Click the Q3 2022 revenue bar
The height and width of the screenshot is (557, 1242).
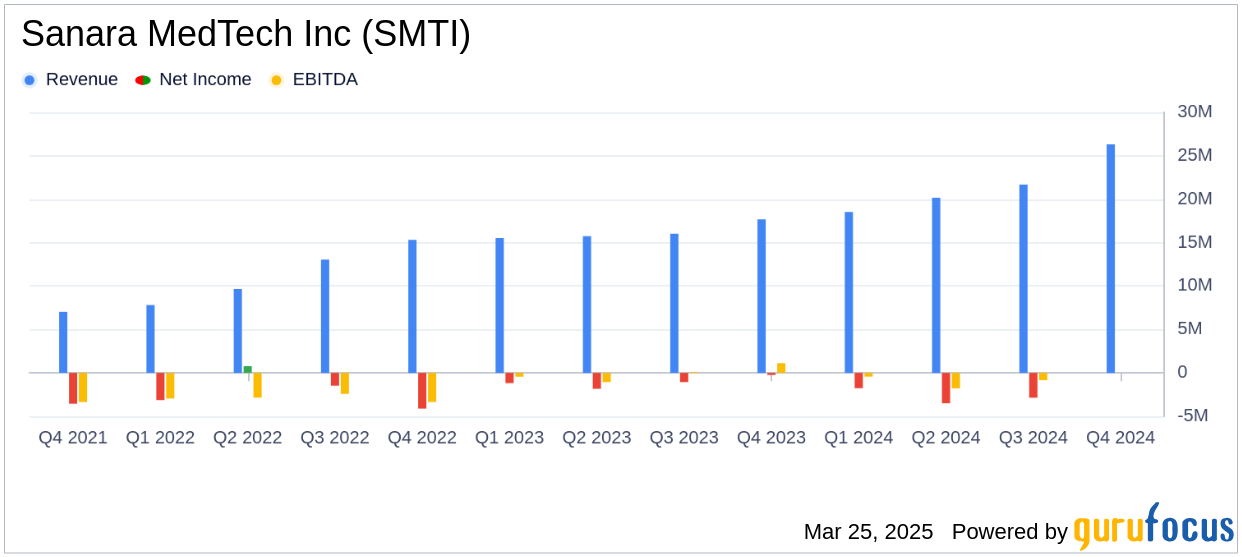[325, 316]
